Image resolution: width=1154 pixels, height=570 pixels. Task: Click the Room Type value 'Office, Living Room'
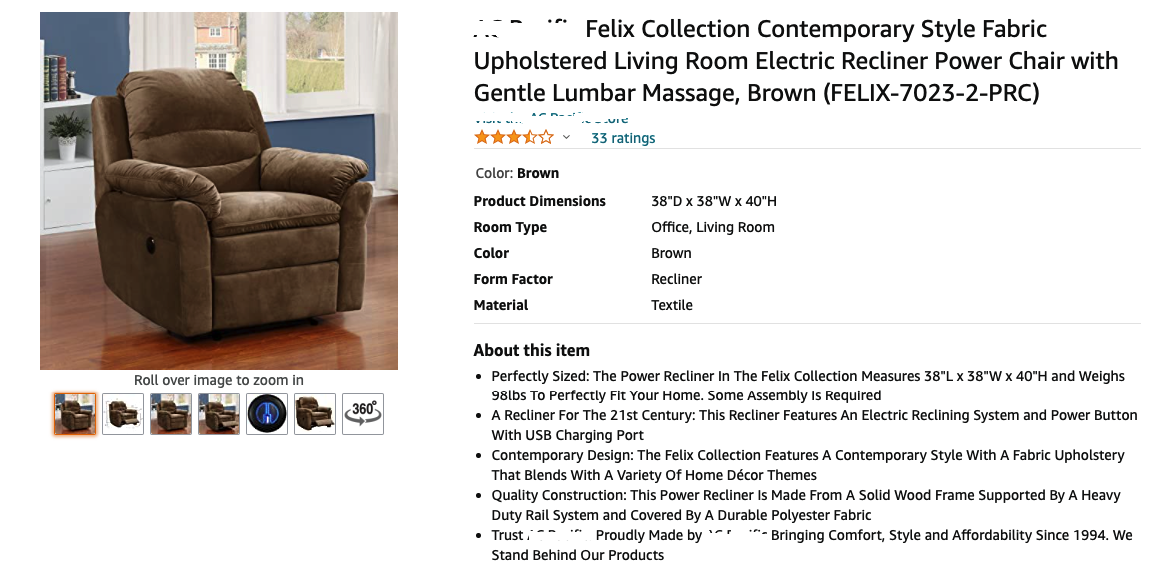point(712,227)
